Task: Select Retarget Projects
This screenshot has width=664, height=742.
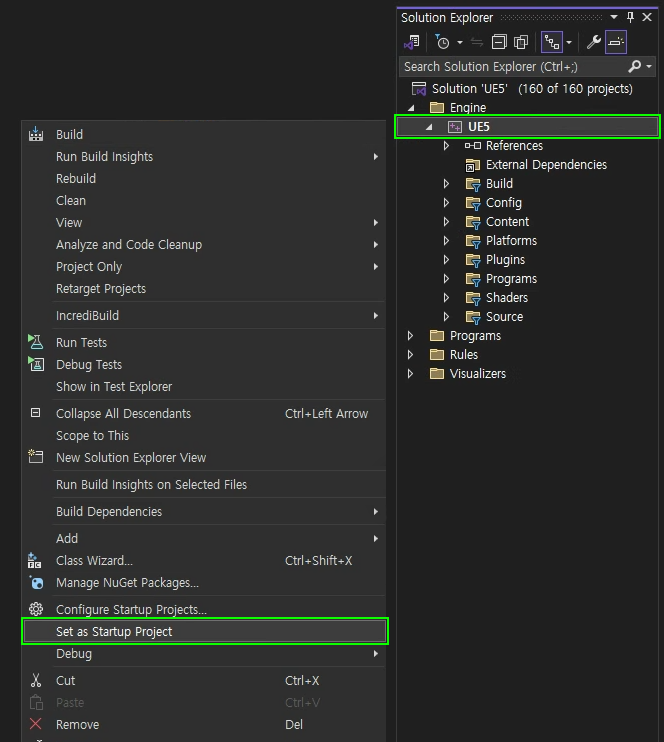Action: 101,289
